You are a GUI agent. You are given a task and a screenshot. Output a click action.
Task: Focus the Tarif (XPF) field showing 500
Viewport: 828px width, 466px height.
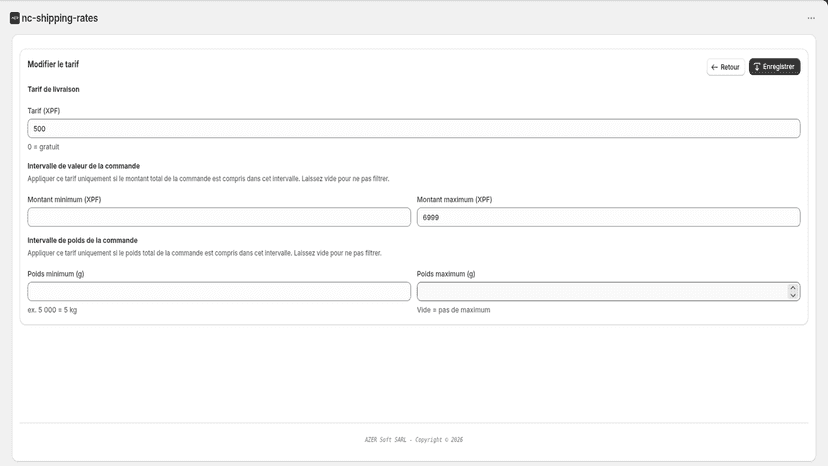(413, 128)
